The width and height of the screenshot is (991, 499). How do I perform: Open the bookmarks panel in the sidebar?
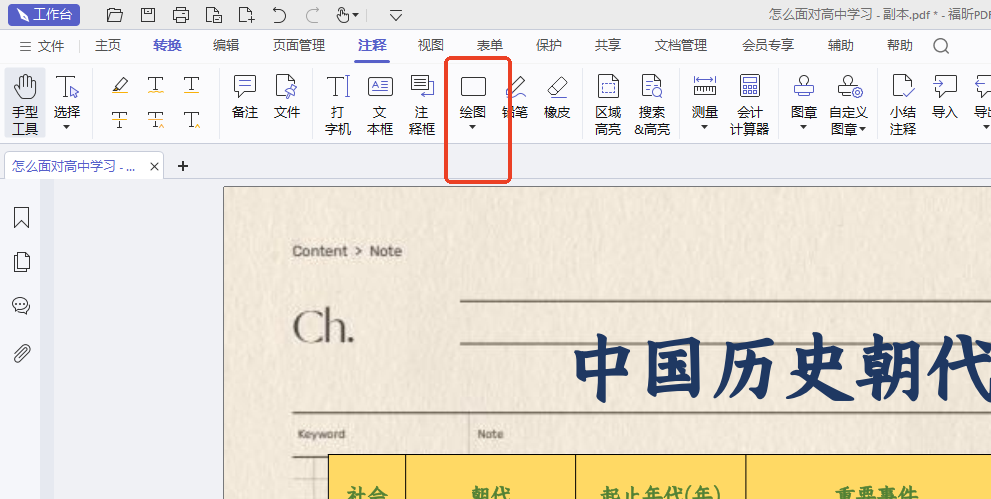[21, 218]
